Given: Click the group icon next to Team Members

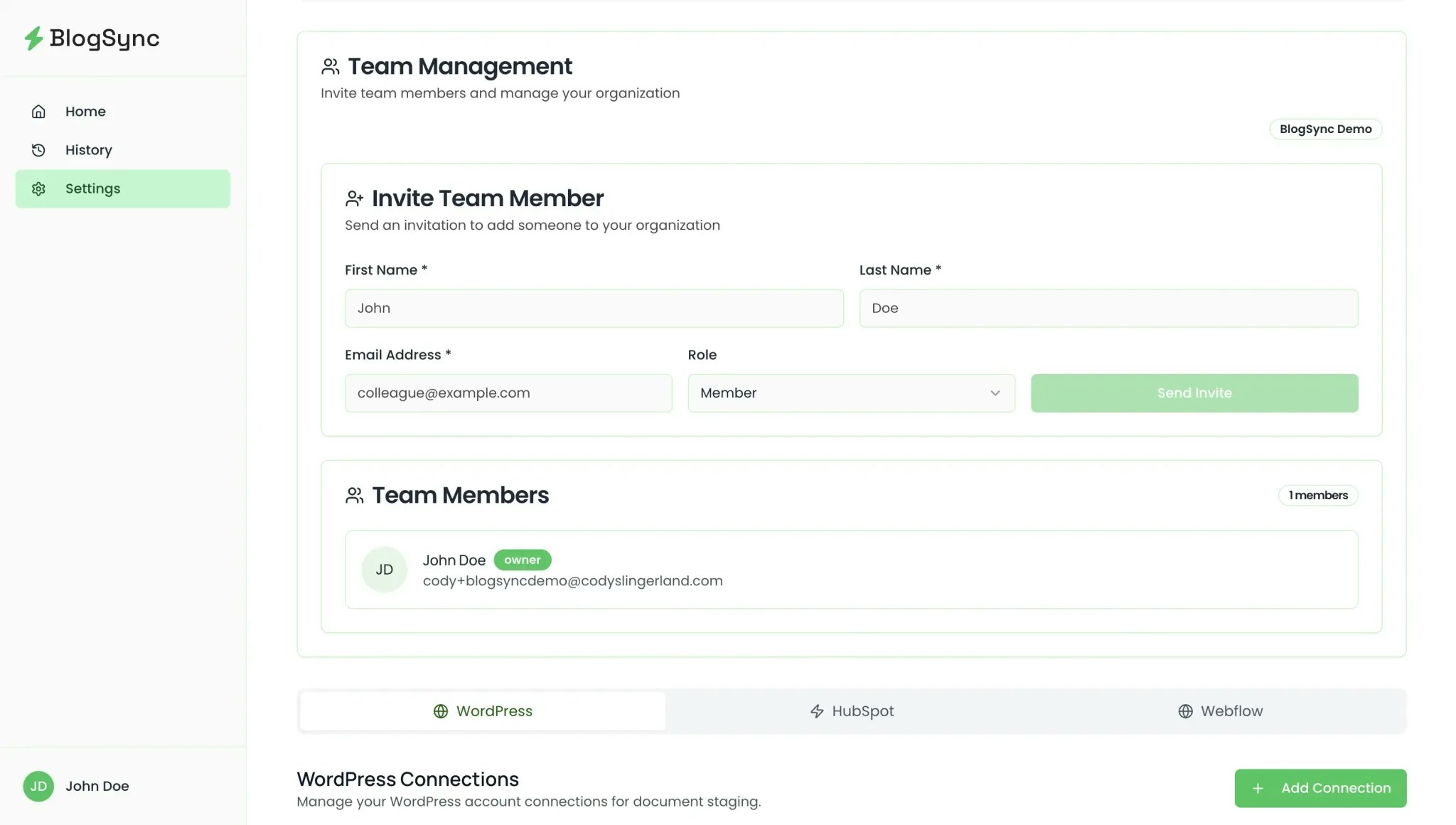Looking at the screenshot, I should click(x=355, y=496).
